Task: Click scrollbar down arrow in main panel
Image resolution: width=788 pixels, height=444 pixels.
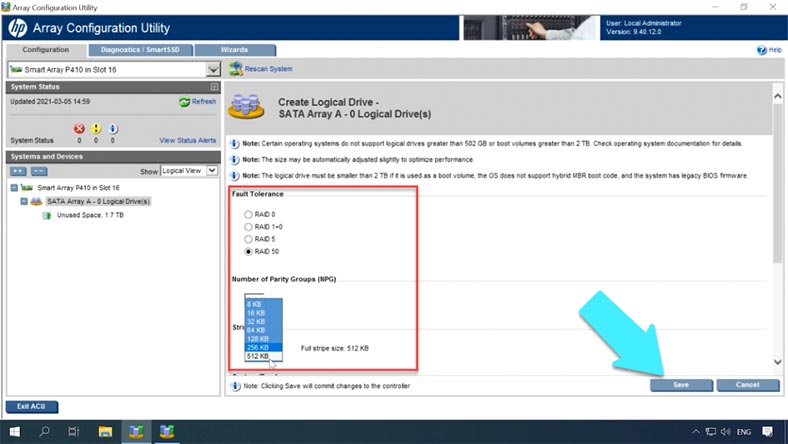Action: 777,362
